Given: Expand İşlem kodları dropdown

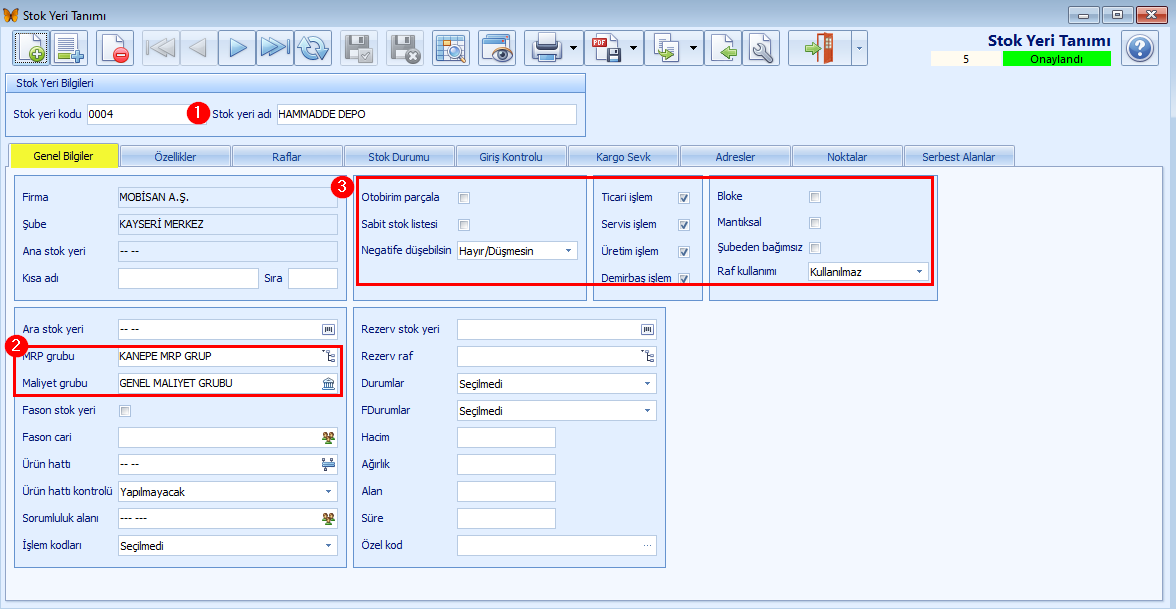Looking at the screenshot, I should coord(328,546).
